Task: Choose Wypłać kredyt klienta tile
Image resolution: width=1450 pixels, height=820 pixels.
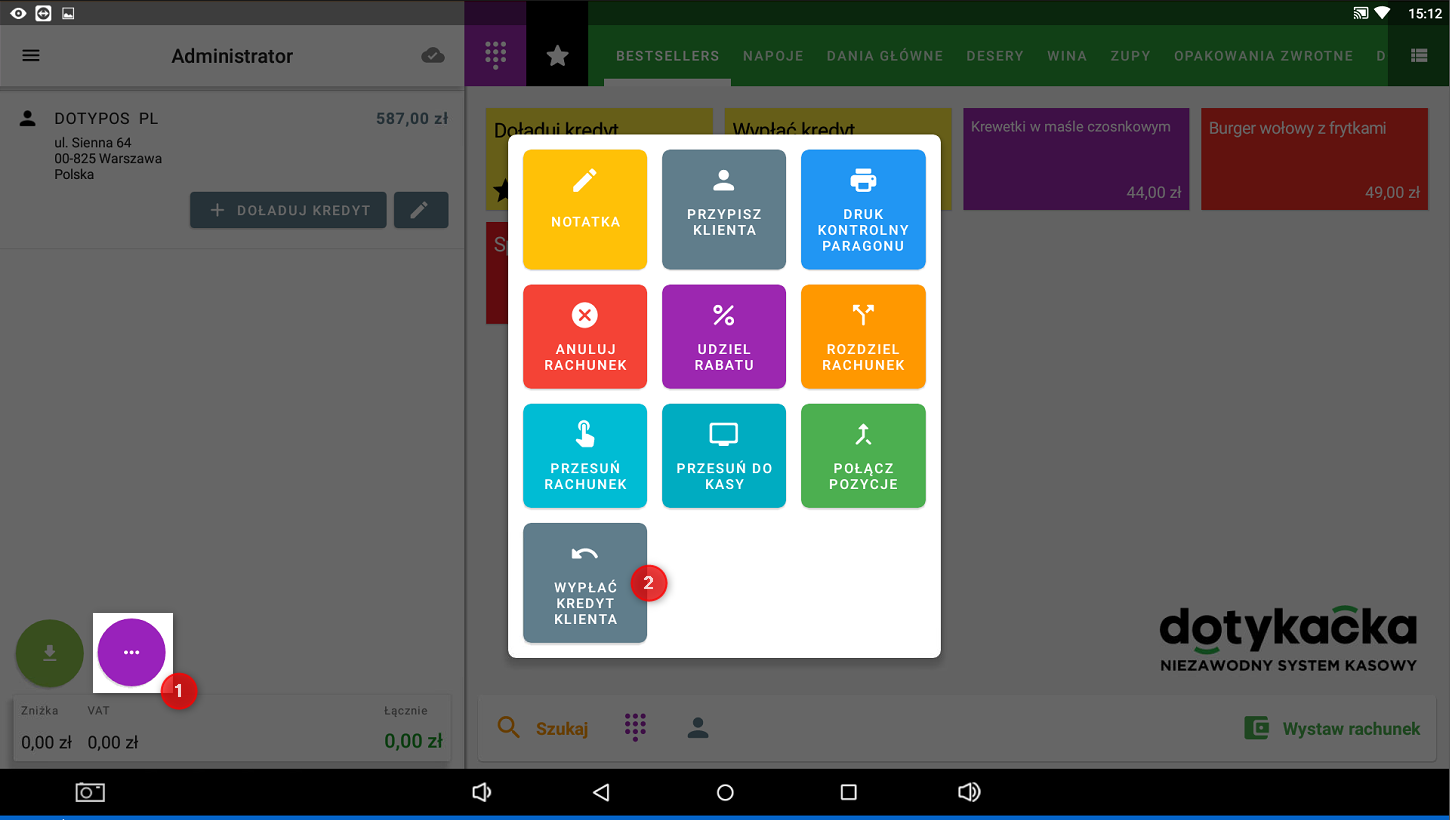Action: click(x=585, y=582)
